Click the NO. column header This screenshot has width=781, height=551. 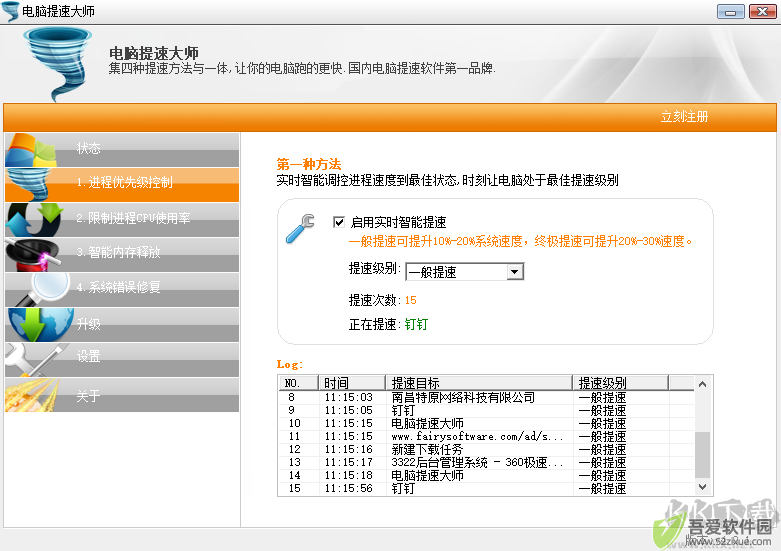coord(298,383)
